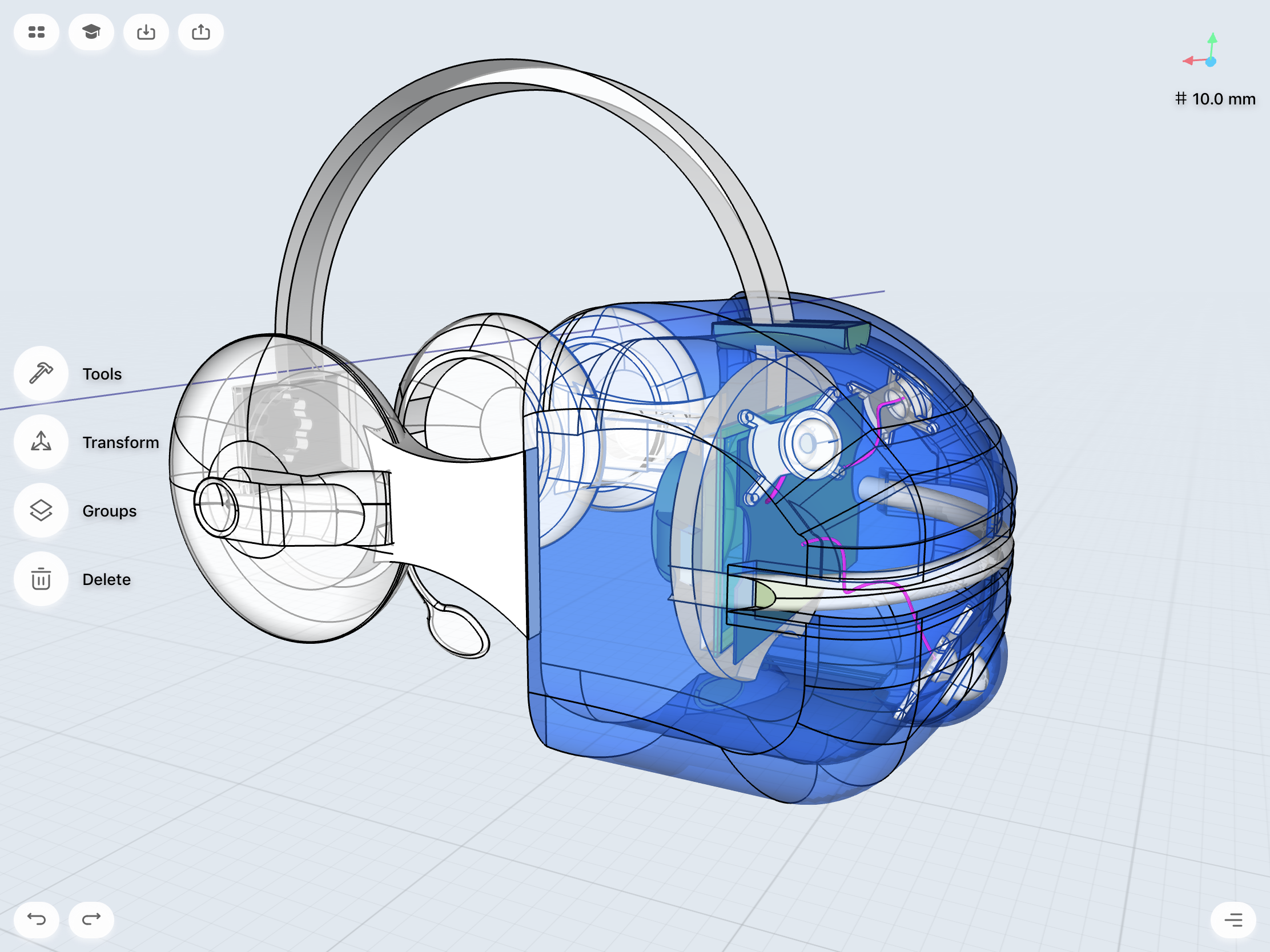Open the items list panel icon

click(1233, 919)
